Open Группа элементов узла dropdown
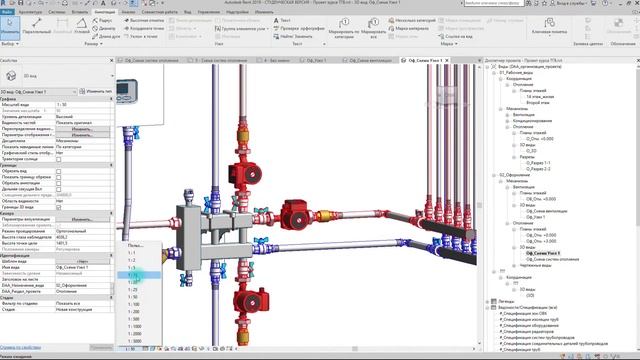The height and width of the screenshot is (360, 640). point(241,28)
